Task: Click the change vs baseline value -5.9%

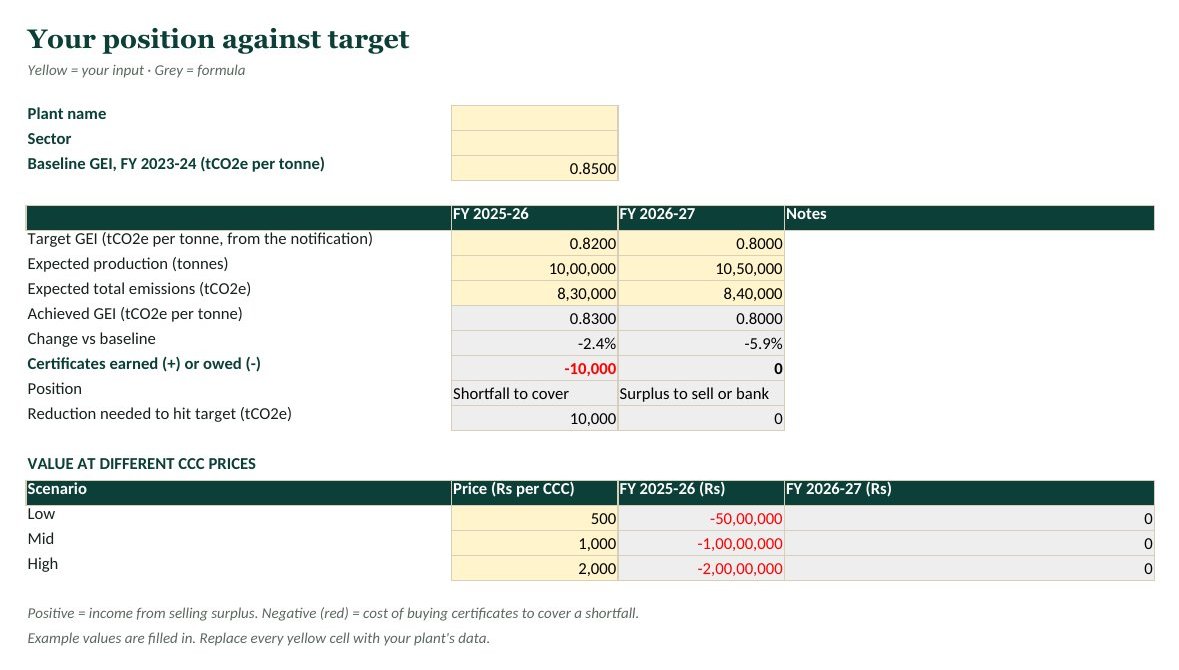Action: 701,343
